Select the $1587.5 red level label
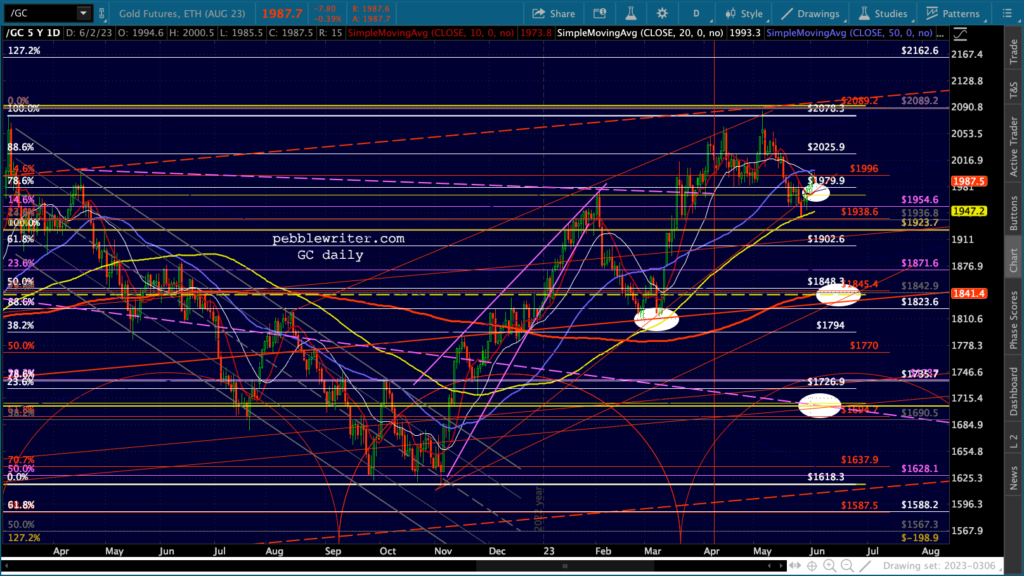1024x576 pixels. point(859,505)
